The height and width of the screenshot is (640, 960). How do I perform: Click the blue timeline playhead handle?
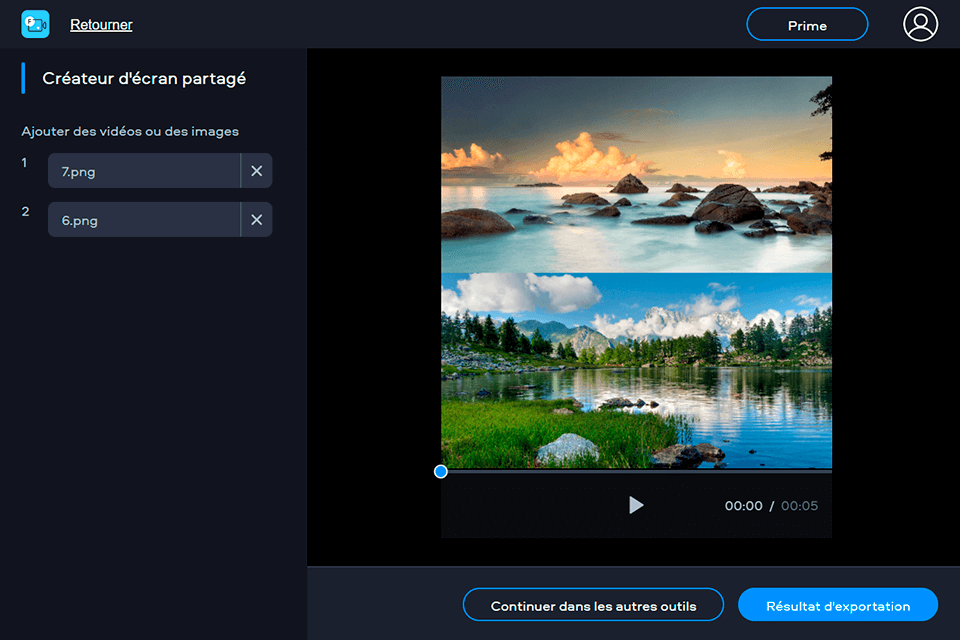pos(441,471)
